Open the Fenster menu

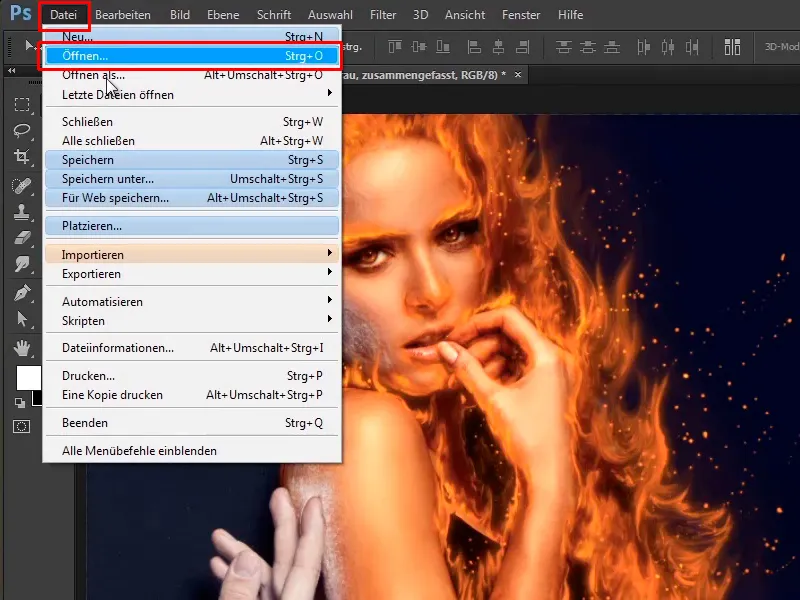(x=521, y=15)
